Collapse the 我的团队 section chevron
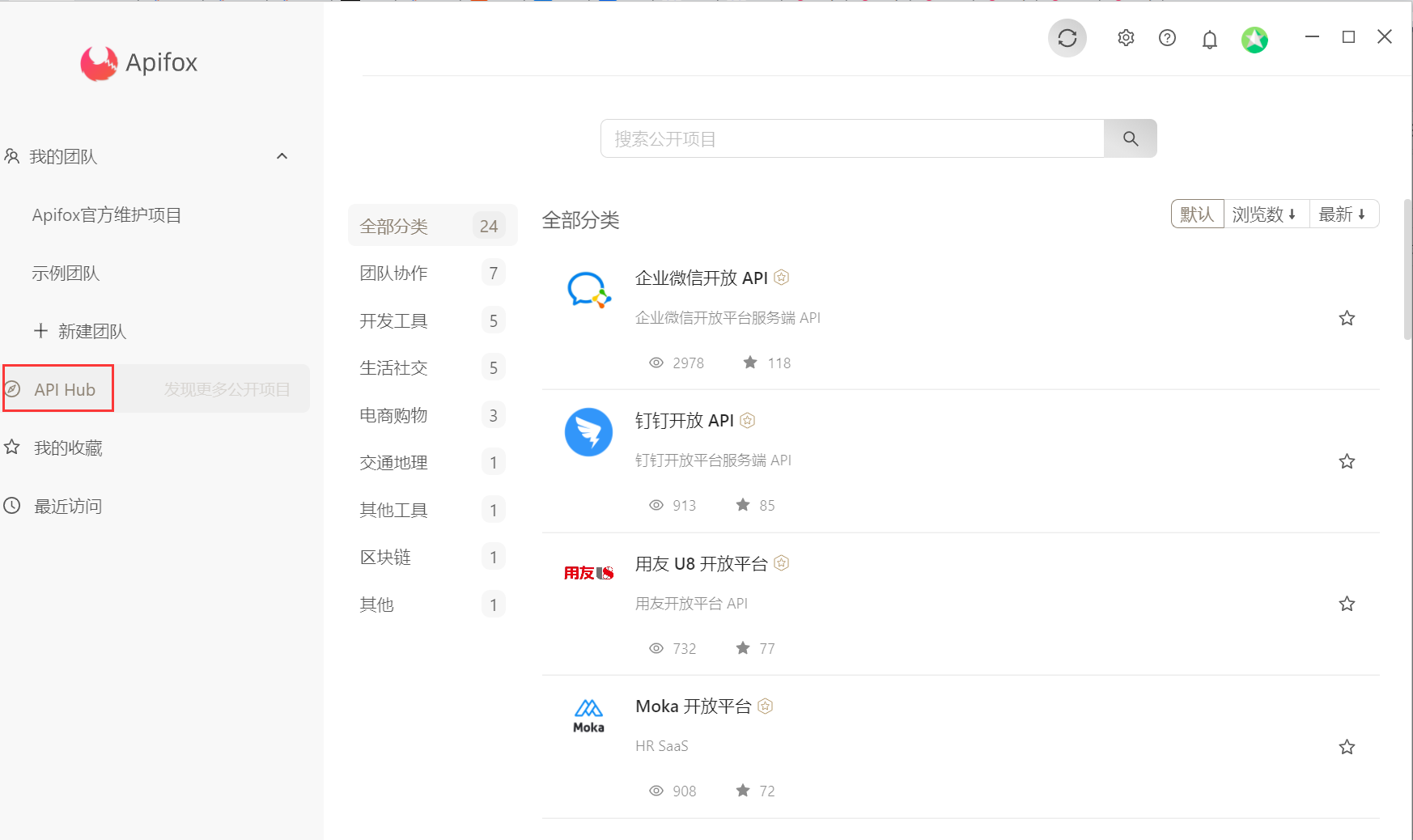 click(x=282, y=156)
